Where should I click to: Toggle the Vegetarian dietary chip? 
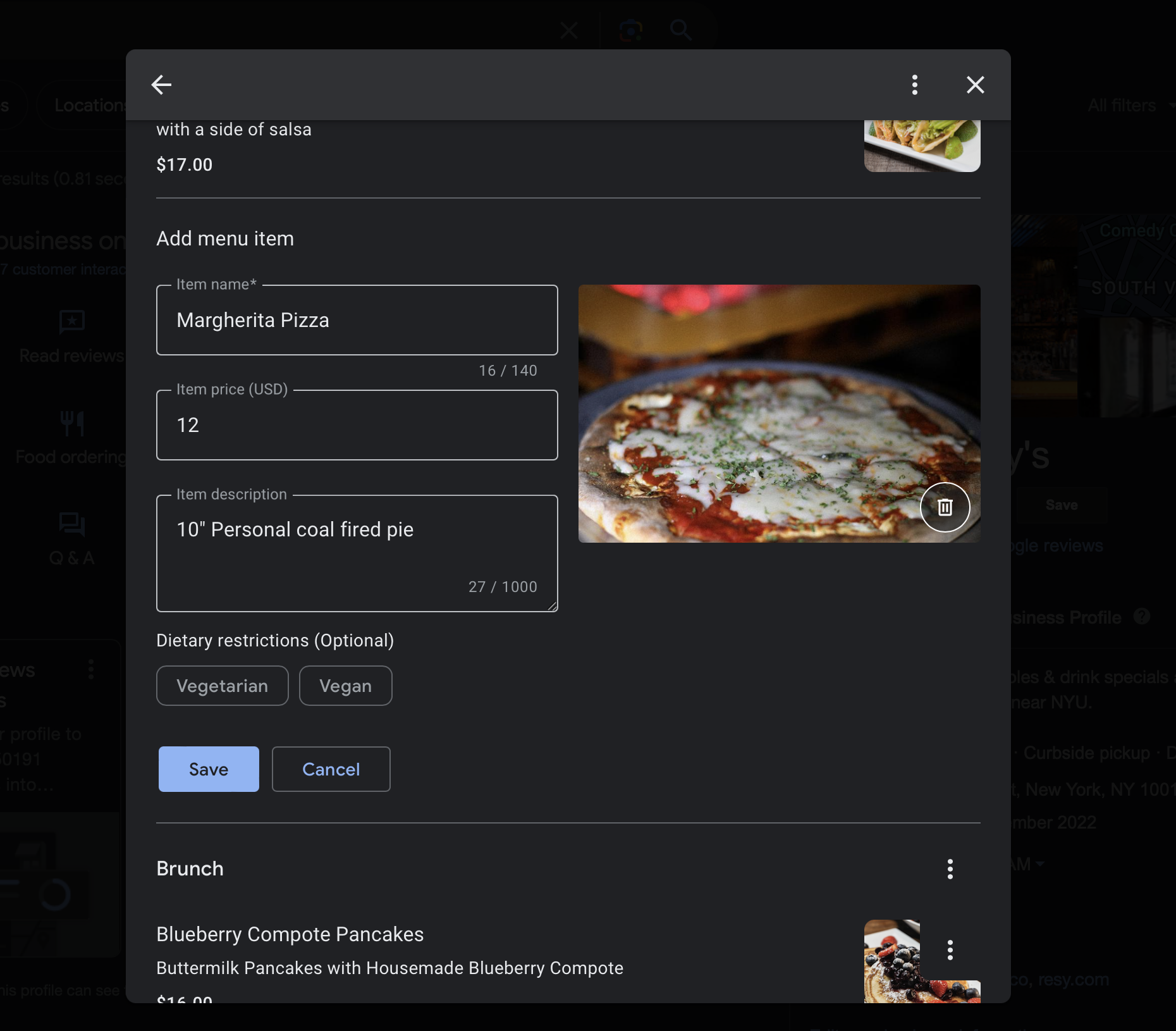(x=222, y=686)
